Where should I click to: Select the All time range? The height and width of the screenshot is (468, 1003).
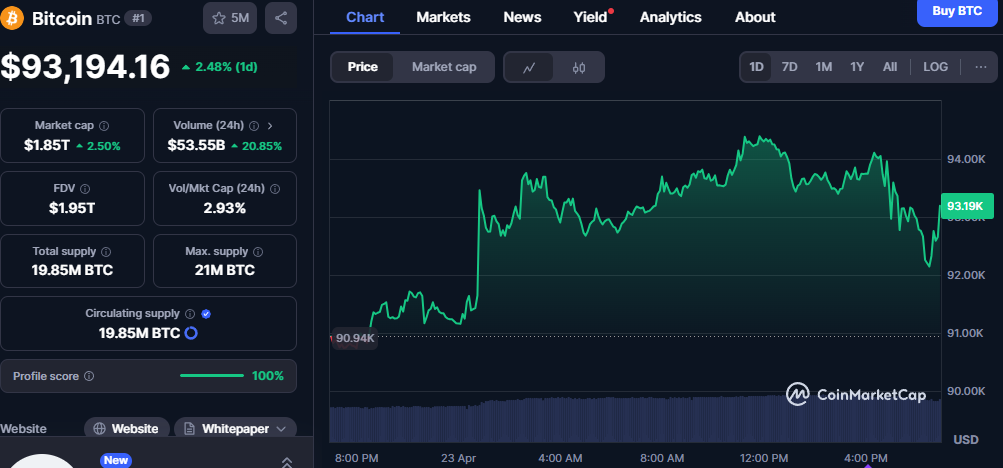click(x=890, y=66)
